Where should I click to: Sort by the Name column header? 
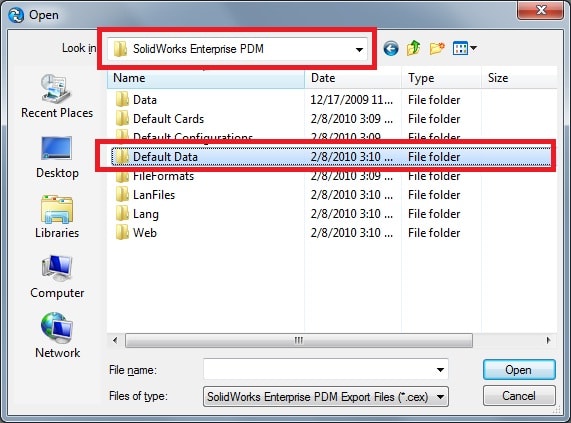[x=206, y=78]
